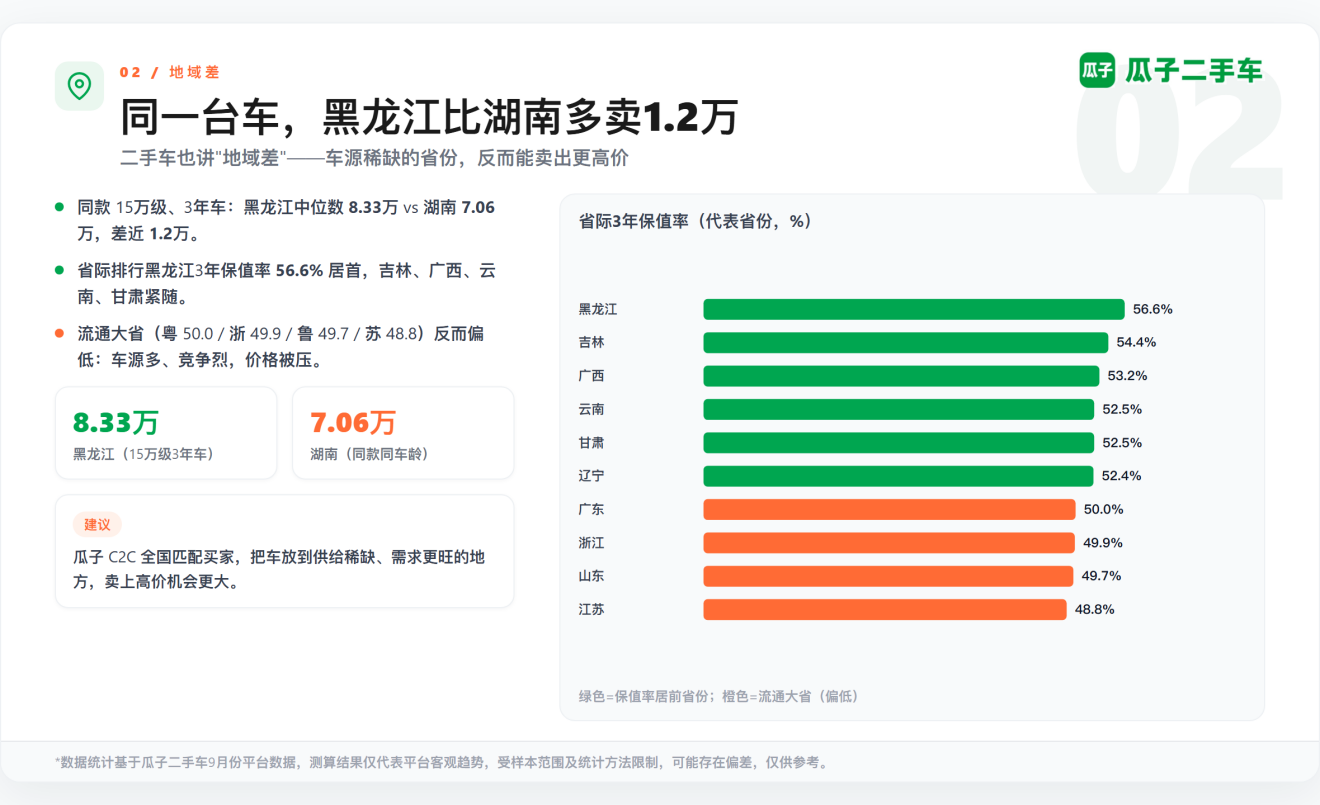Viewport: 1320px width, 805px height.
Task: Click the 广东 axis label
Action: coord(592,509)
